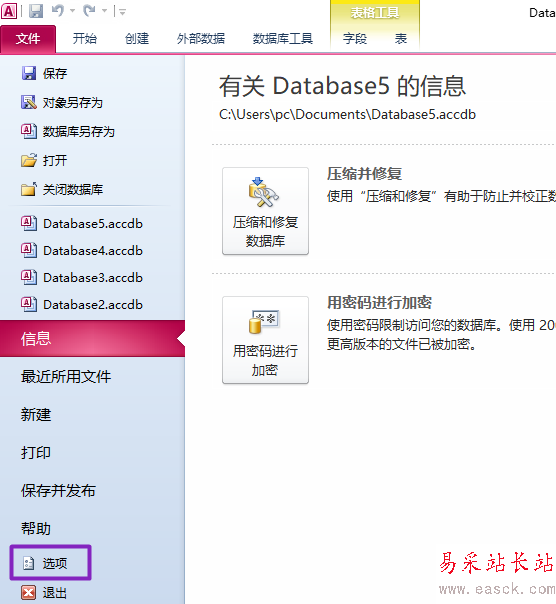Switch to the 表 tab
The height and width of the screenshot is (604, 556).
click(401, 39)
